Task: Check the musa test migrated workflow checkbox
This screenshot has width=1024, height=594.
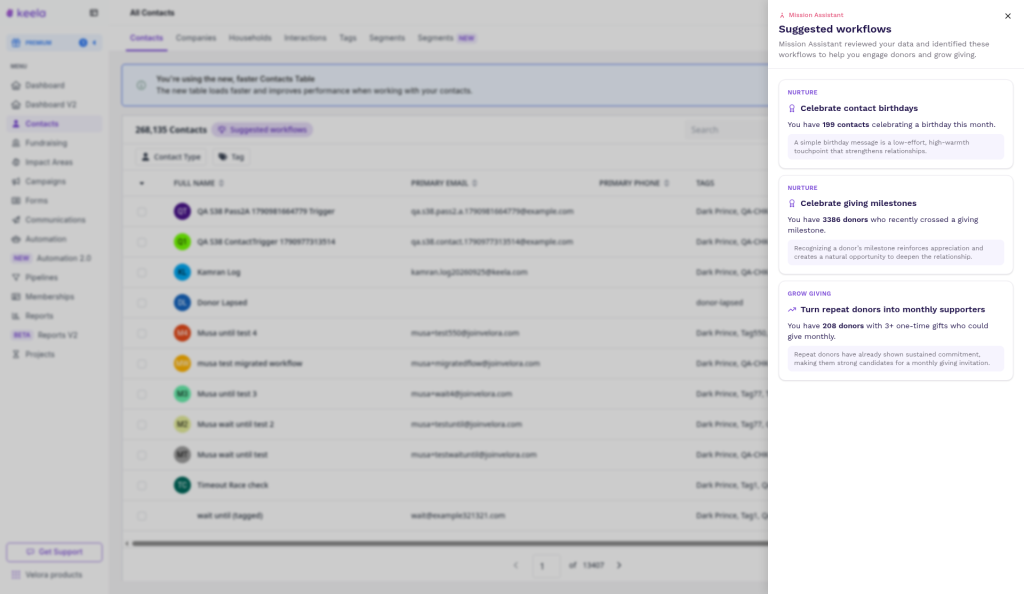Action: (x=142, y=364)
